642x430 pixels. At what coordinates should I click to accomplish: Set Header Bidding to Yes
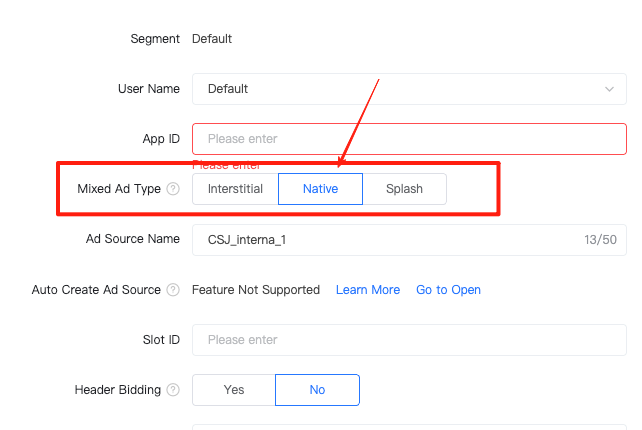click(x=234, y=389)
